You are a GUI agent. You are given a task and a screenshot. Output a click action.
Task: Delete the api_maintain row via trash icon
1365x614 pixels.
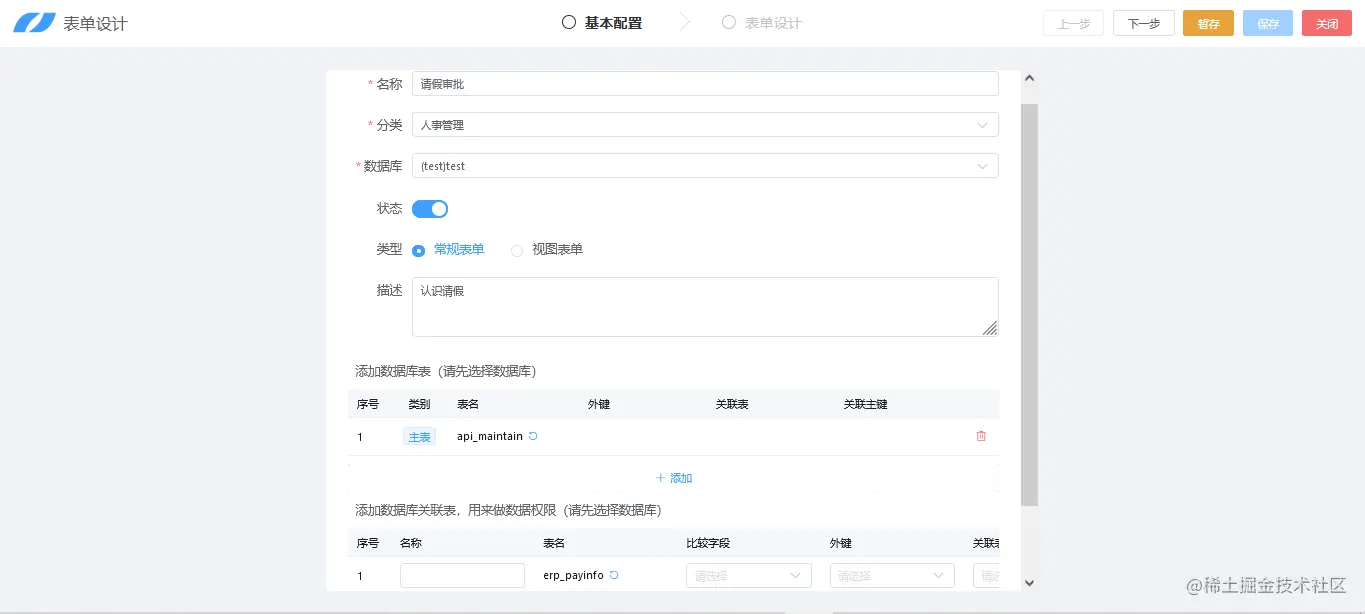tap(981, 435)
